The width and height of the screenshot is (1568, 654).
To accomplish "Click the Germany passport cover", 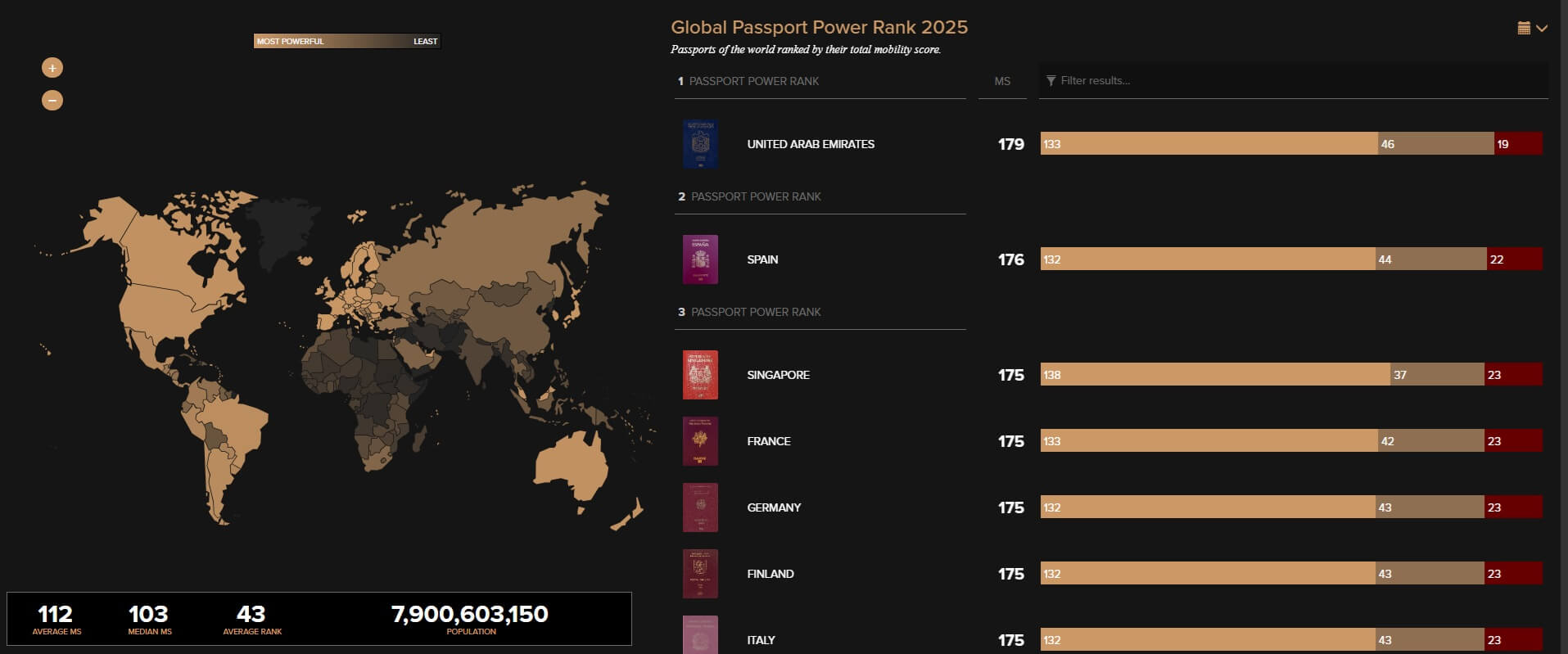I will (x=700, y=508).
